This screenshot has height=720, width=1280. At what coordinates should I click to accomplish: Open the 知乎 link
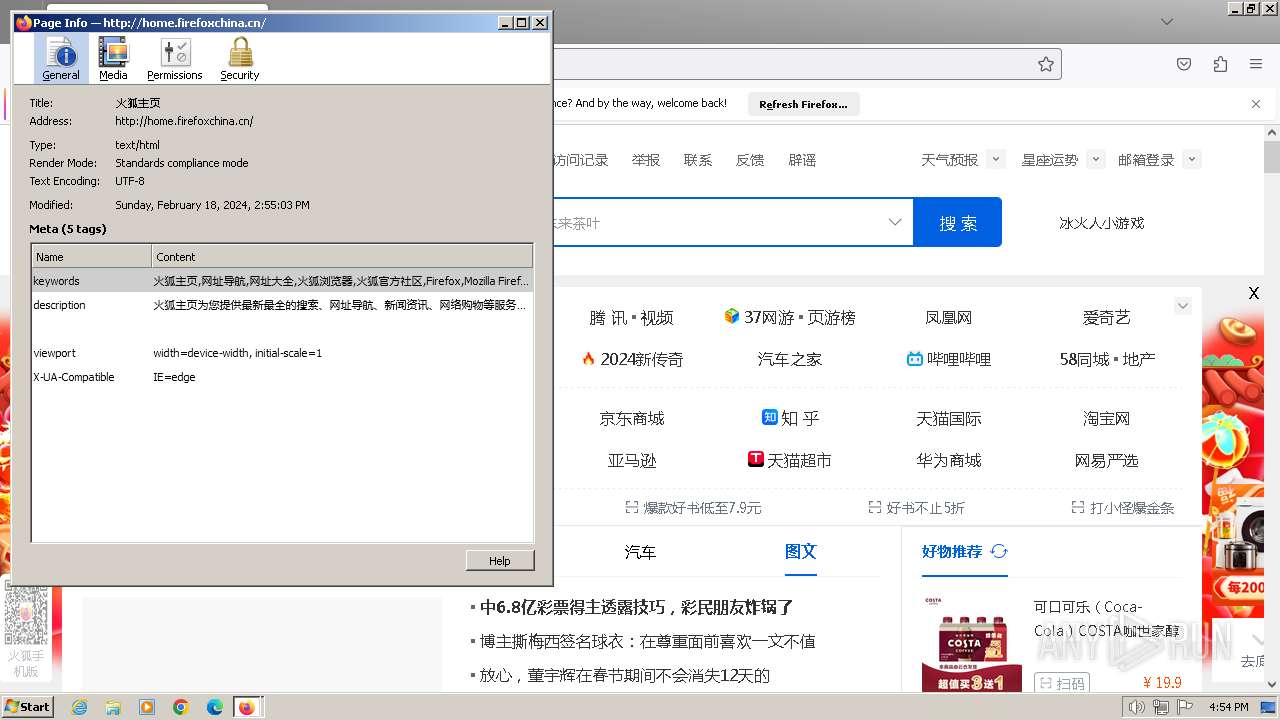(790, 418)
